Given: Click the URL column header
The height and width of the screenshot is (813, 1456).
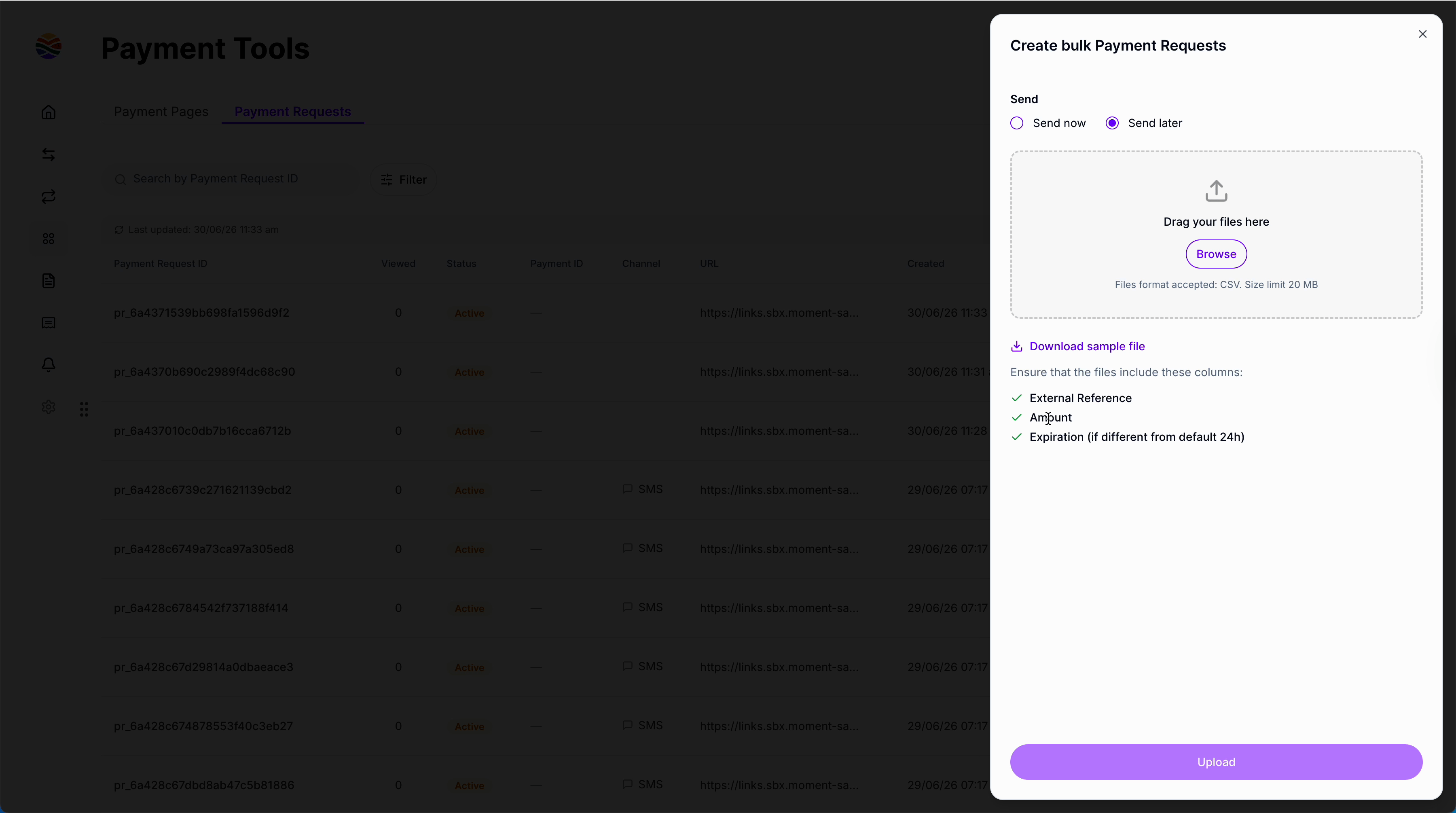Looking at the screenshot, I should pos(709,263).
